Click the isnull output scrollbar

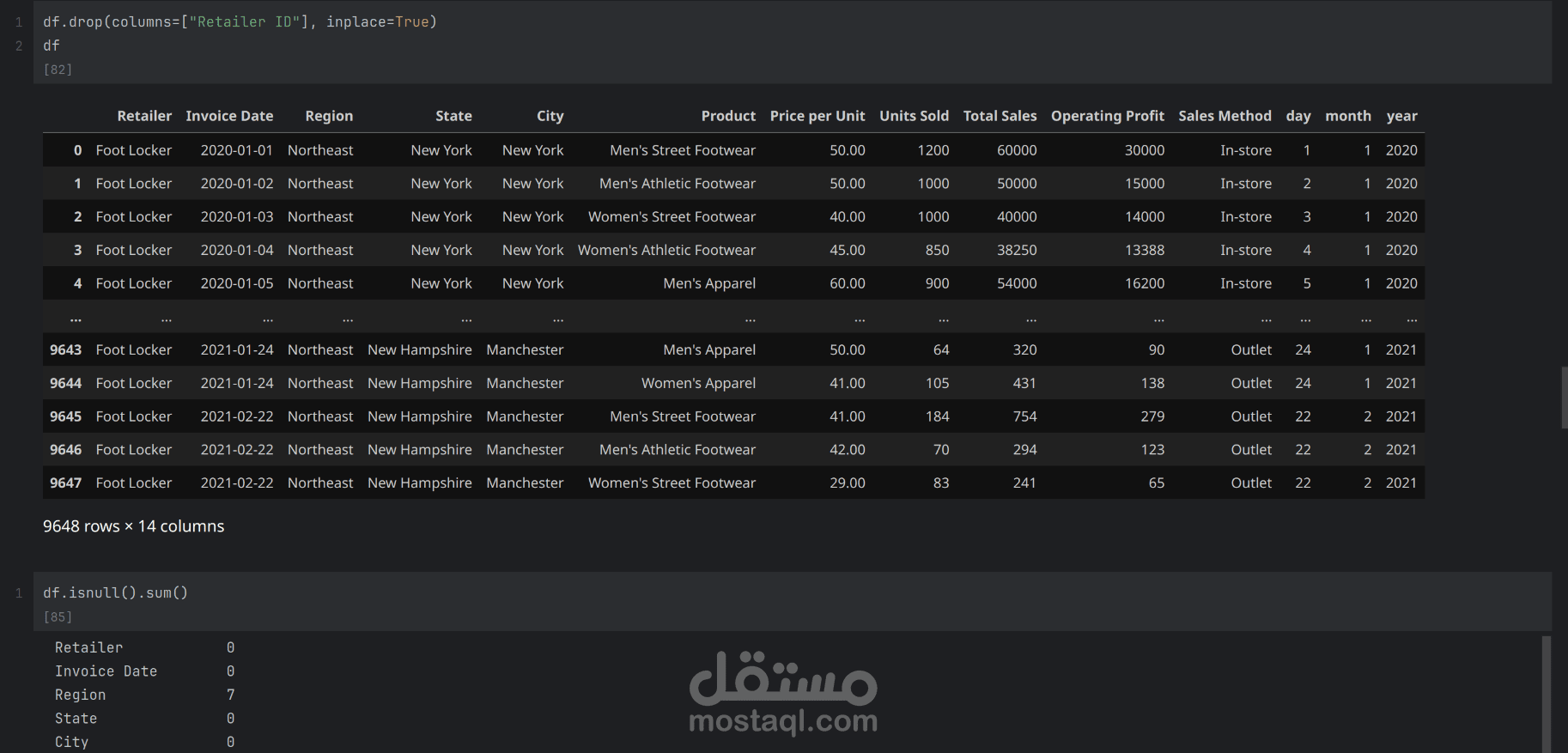coord(1547,694)
